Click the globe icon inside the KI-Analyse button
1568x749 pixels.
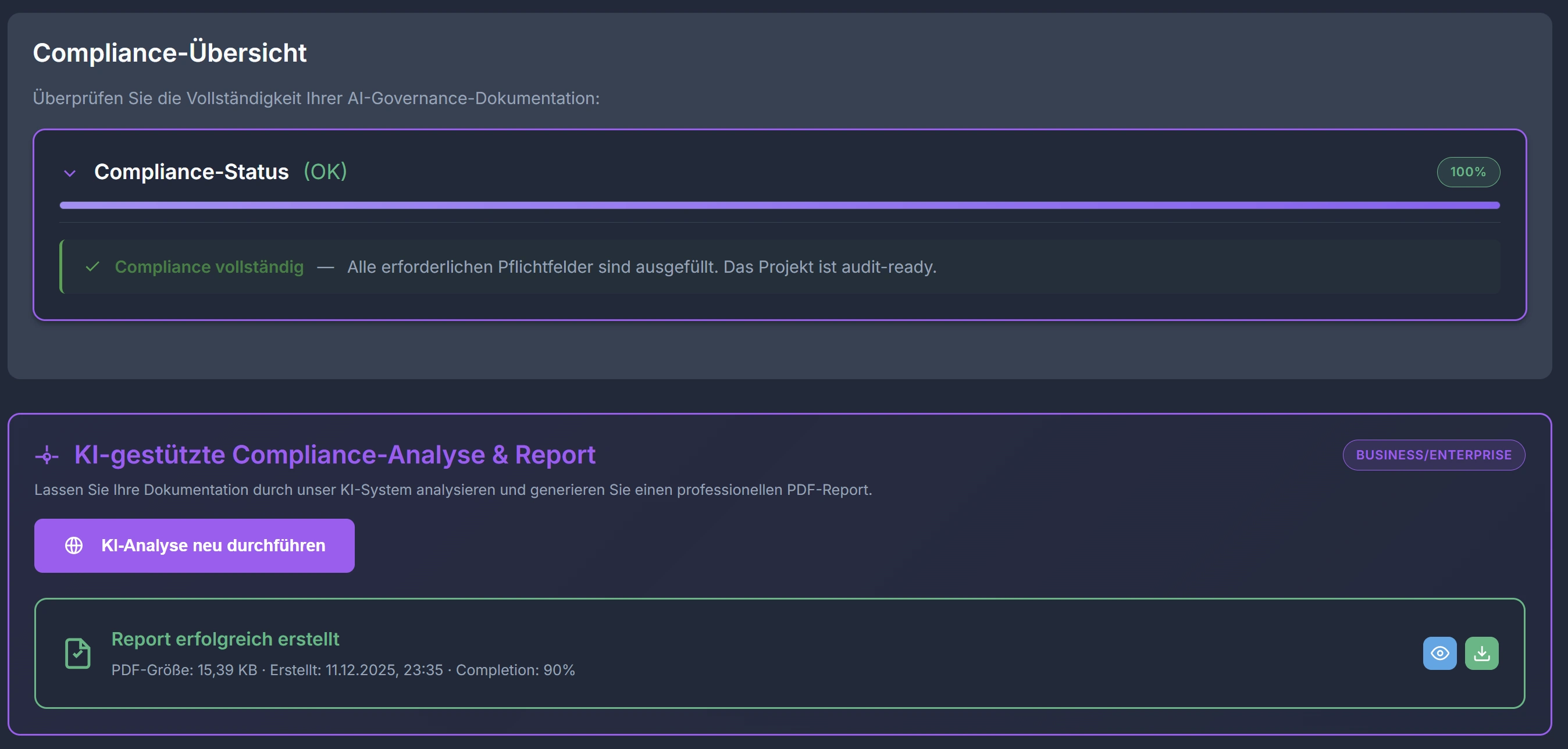(x=75, y=545)
